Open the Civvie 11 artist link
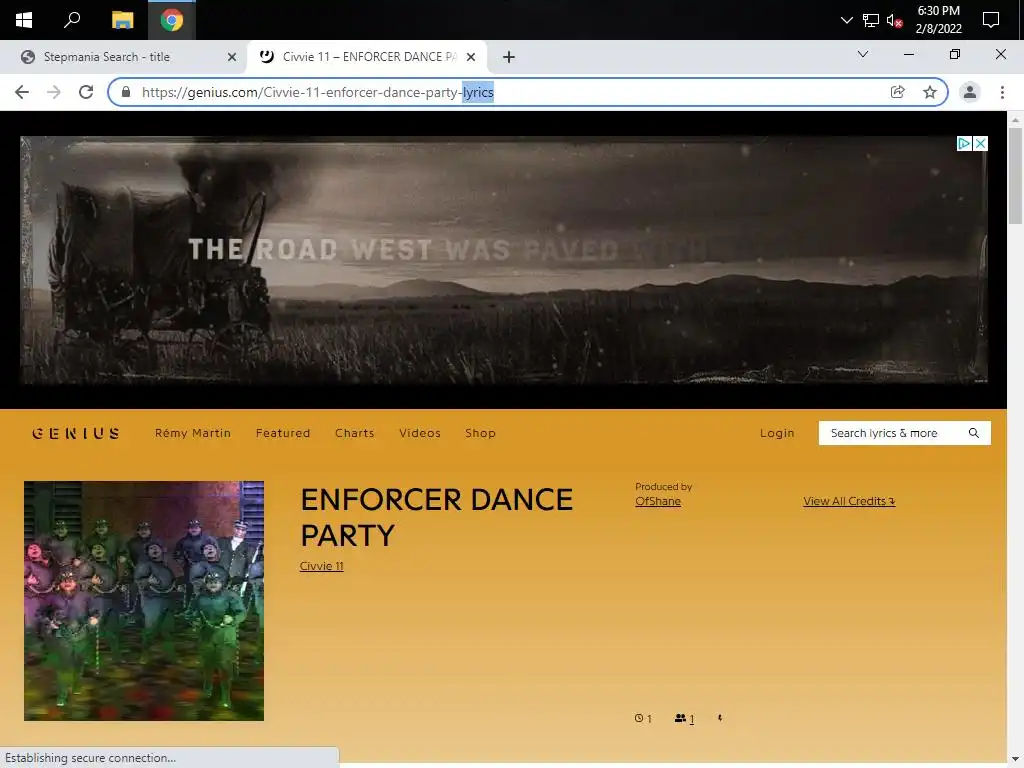Screen dimensions: 1024x768 click(x=321, y=566)
